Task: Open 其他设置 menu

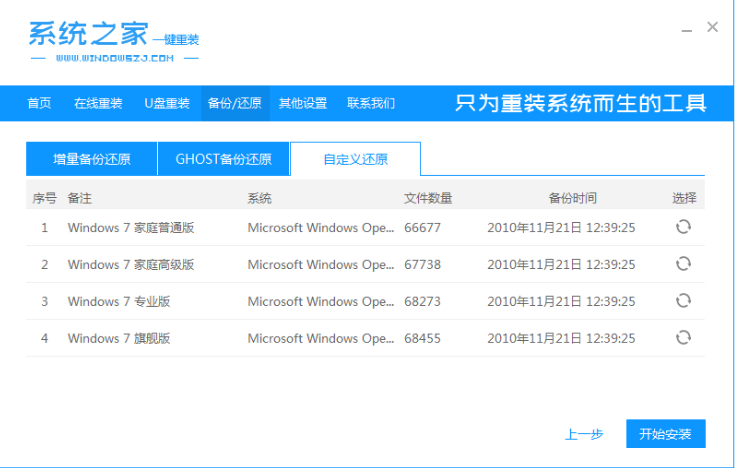Action: pos(303,103)
